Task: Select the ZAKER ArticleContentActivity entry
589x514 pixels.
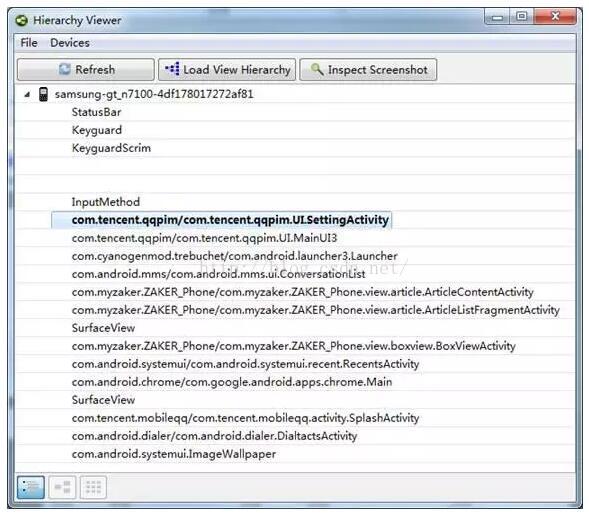Action: pos(302,292)
